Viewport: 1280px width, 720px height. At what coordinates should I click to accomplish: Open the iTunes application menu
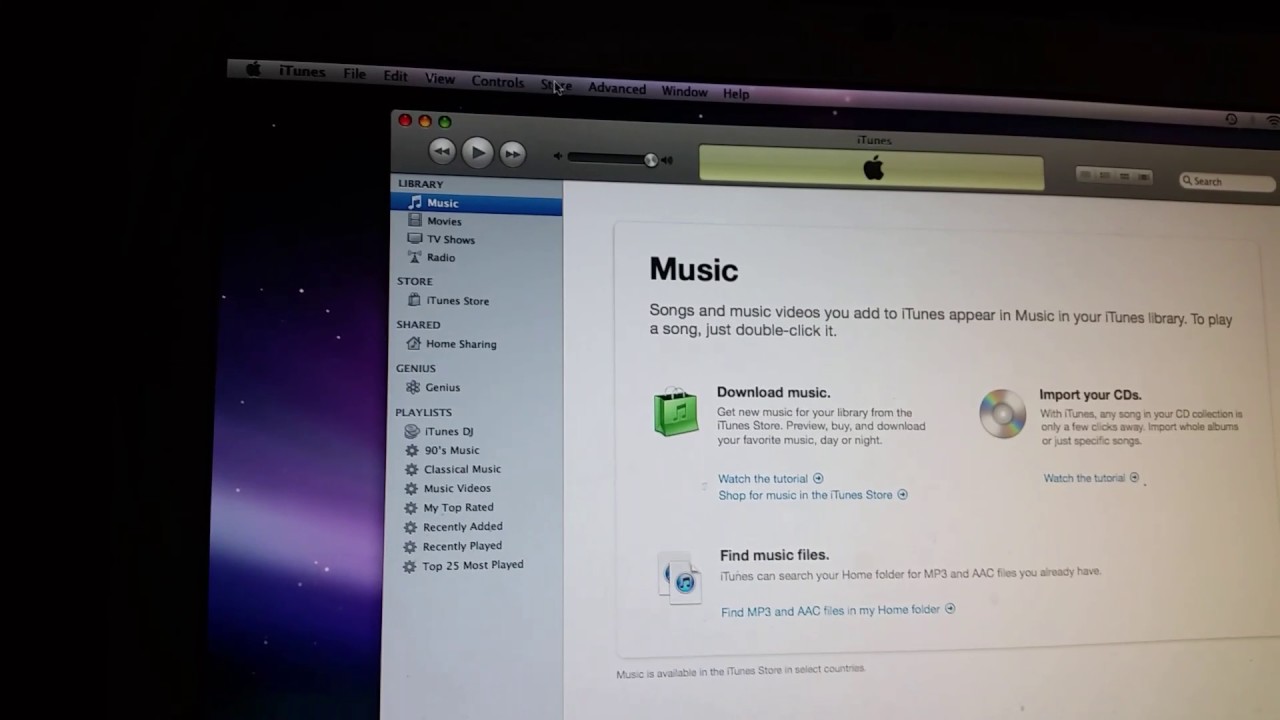coord(302,72)
